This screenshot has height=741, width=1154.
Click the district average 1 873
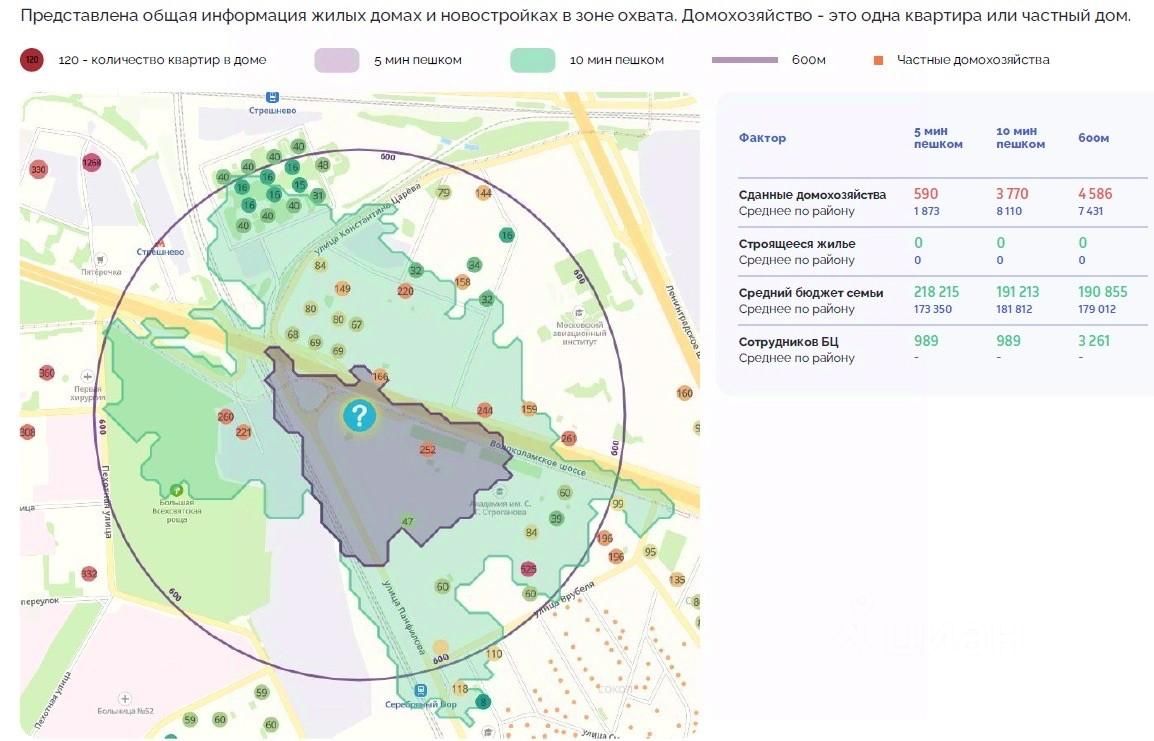pos(927,211)
